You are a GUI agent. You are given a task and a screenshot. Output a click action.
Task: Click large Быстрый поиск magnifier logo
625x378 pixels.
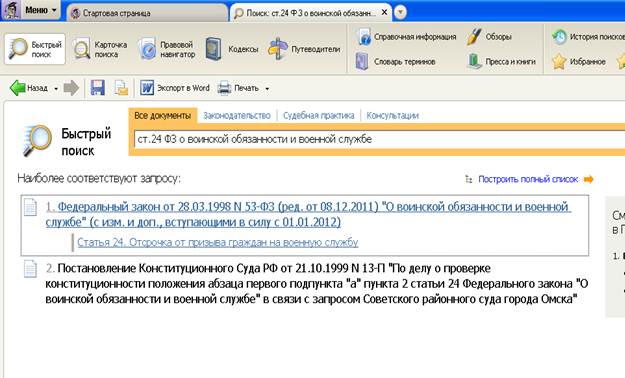point(37,140)
